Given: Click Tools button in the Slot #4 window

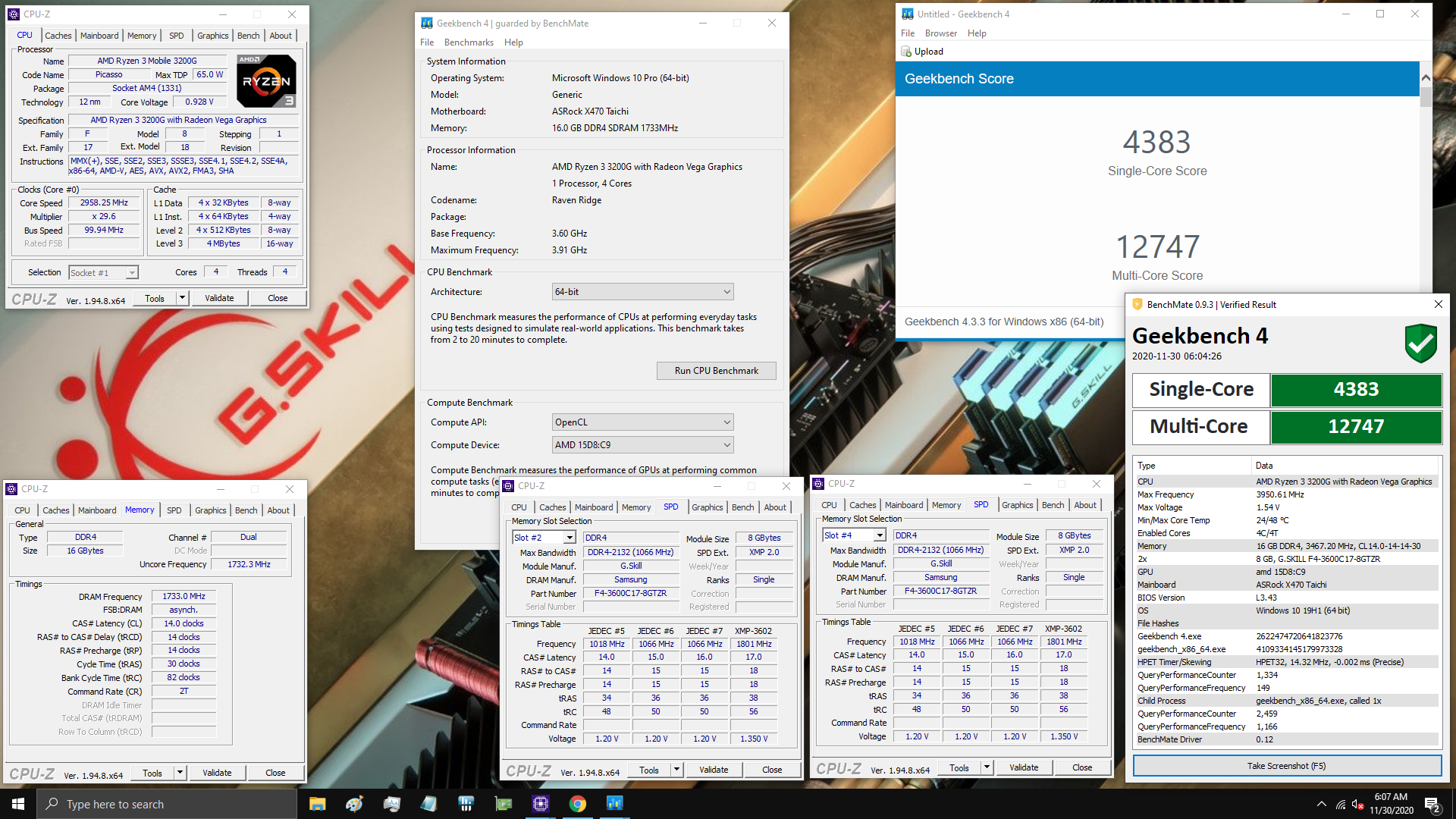Looking at the screenshot, I should (x=959, y=768).
